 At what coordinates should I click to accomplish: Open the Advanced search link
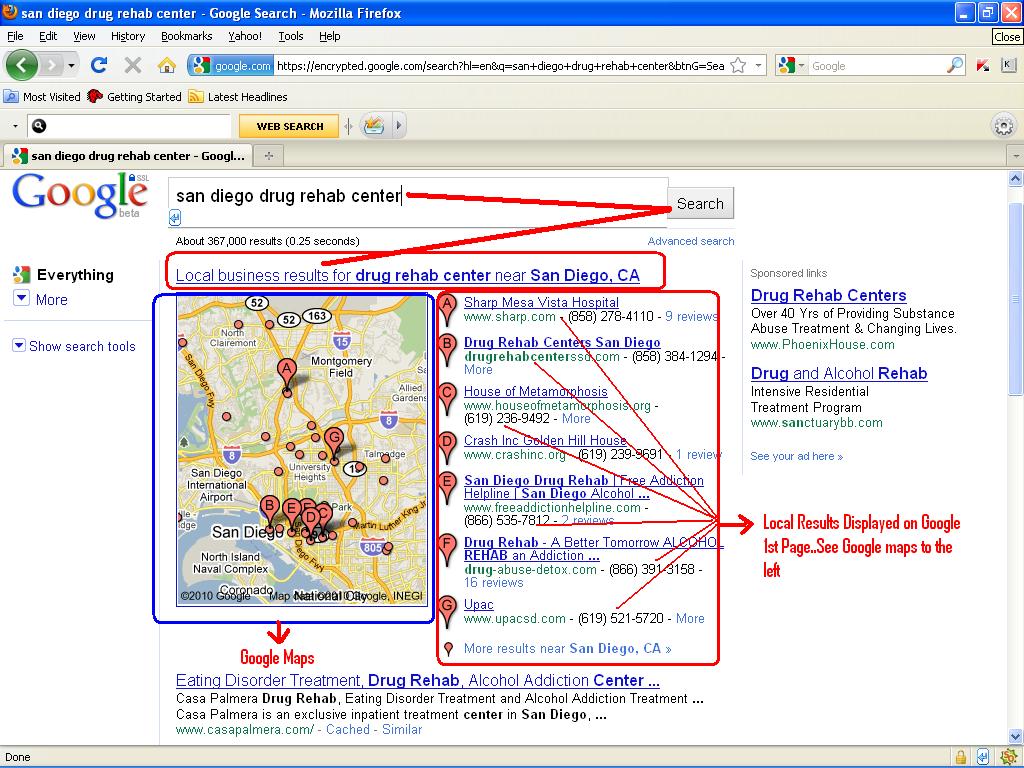(690, 241)
